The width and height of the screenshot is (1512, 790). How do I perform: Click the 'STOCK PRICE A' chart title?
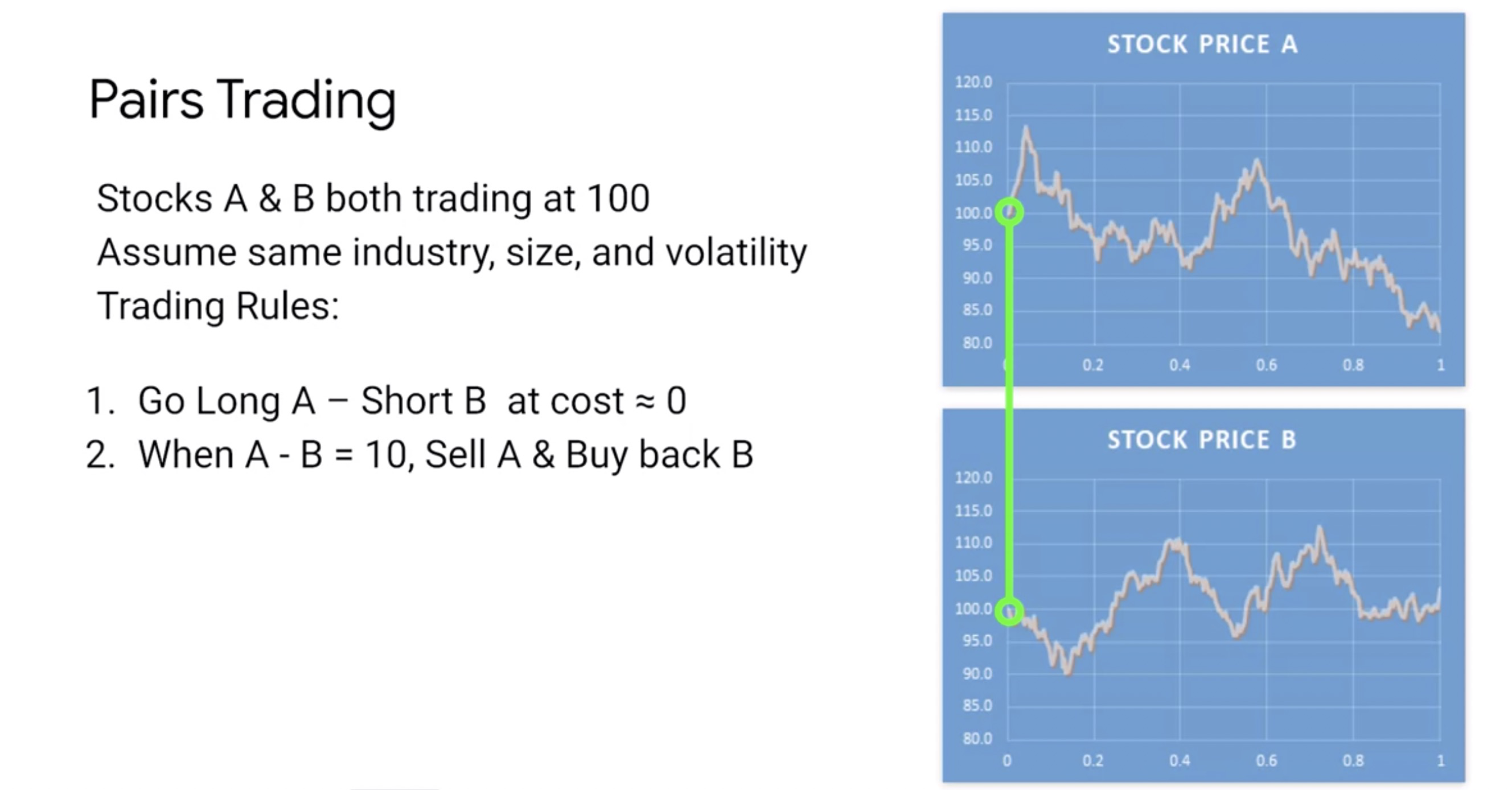click(1202, 44)
